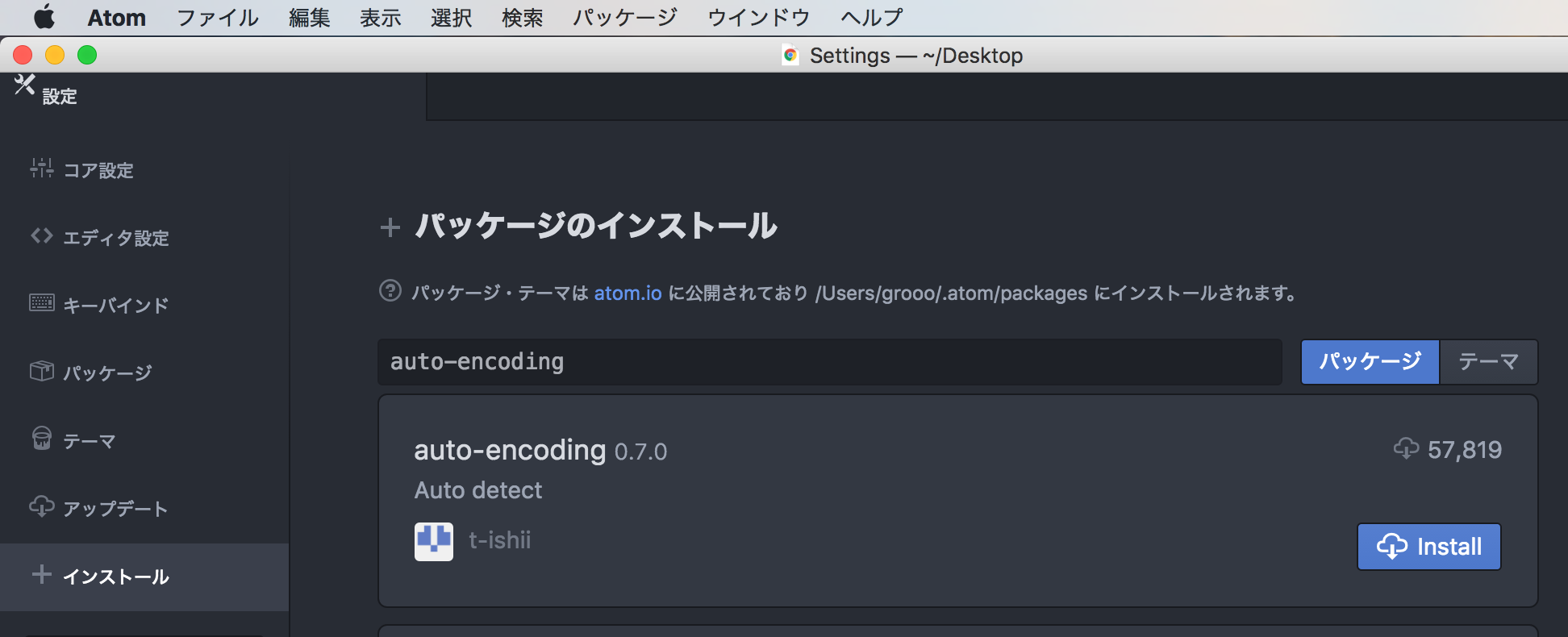Open the 表示 menu

[381, 18]
